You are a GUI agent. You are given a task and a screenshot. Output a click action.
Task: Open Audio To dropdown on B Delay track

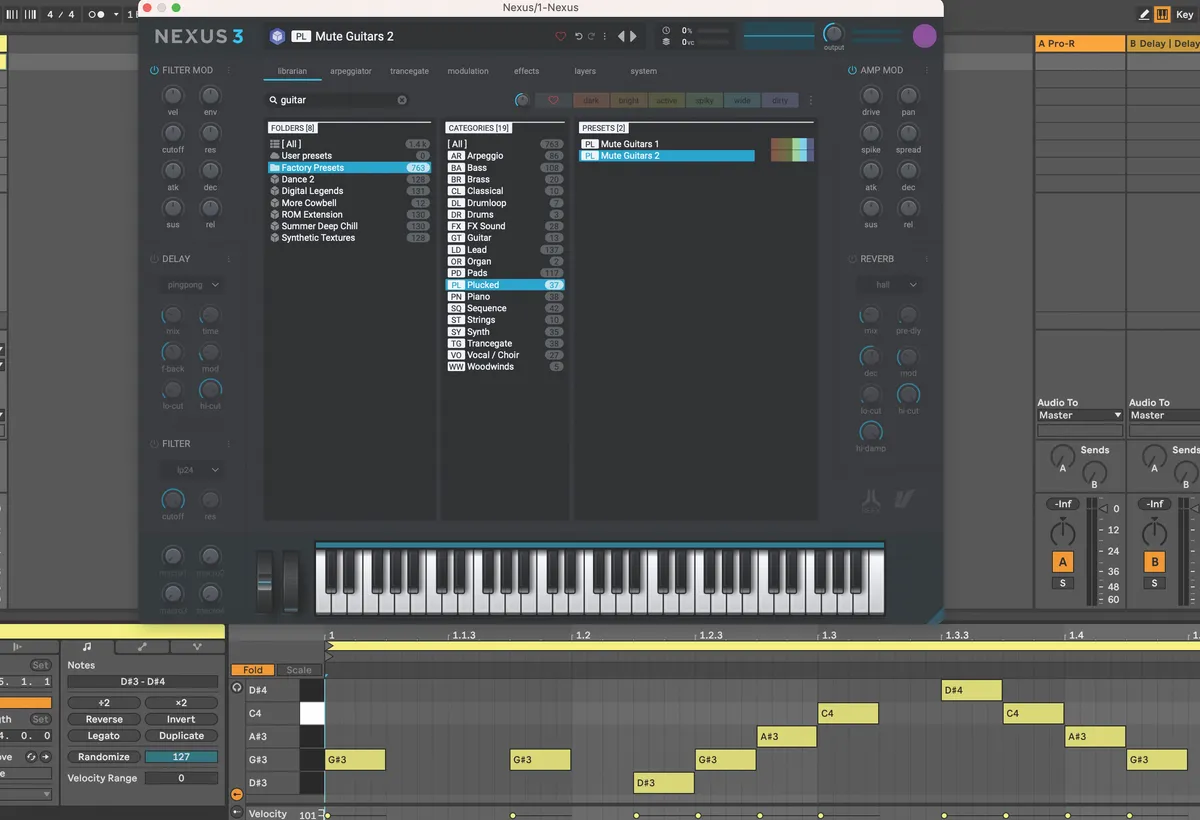click(x=1164, y=415)
